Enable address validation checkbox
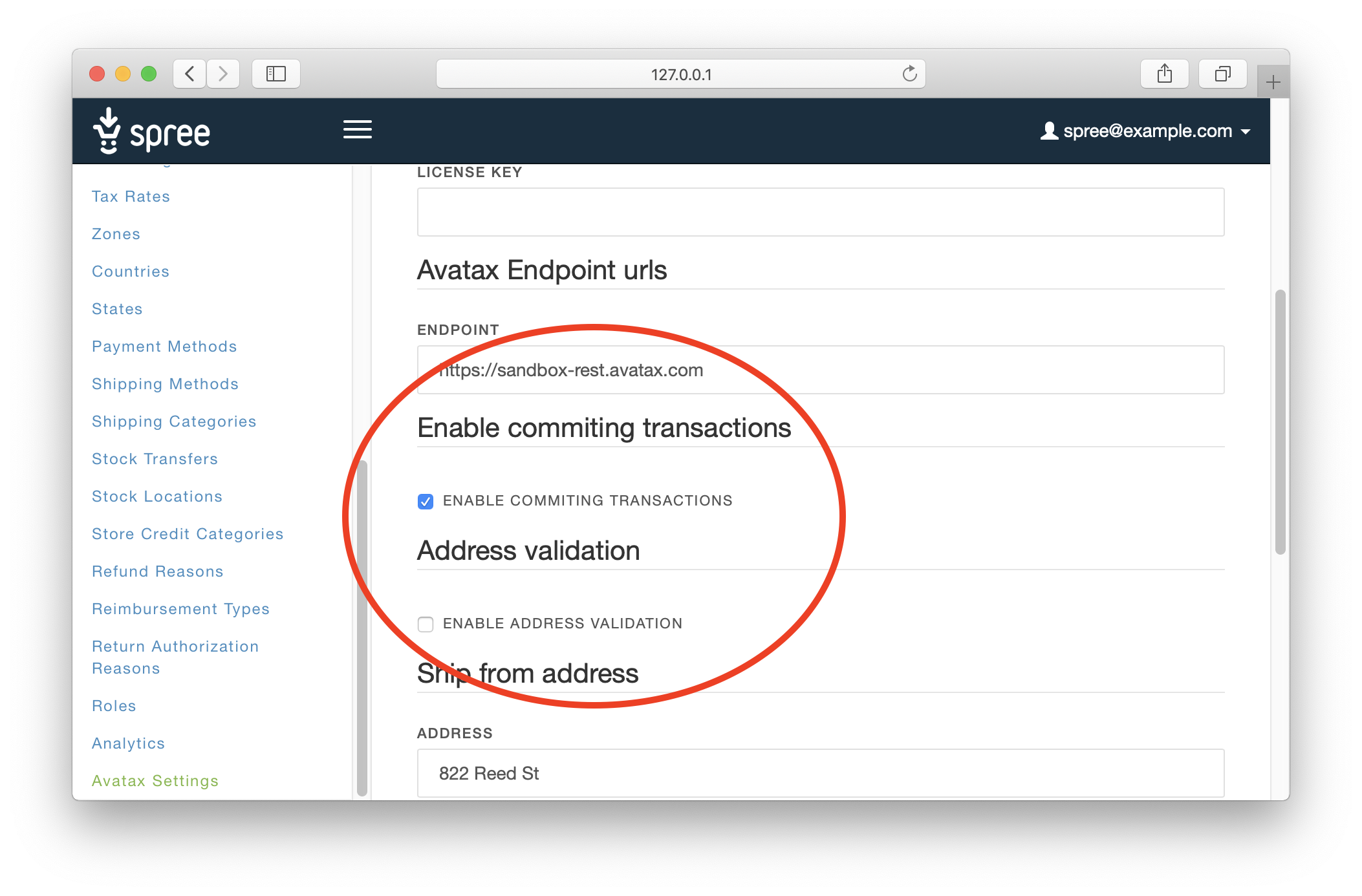 tap(426, 623)
